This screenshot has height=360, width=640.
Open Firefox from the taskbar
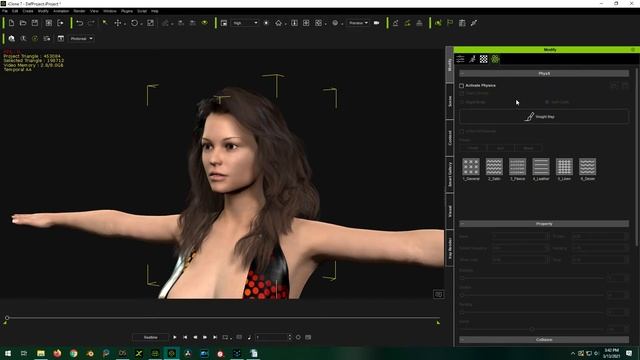click(57, 353)
